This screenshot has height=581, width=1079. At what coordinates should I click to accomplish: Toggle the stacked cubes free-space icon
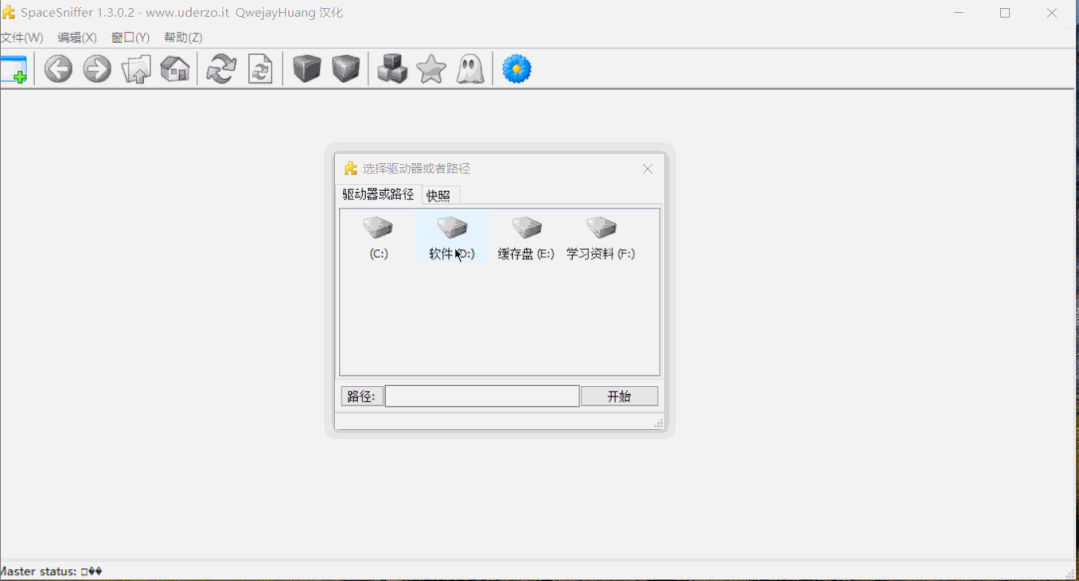click(391, 68)
